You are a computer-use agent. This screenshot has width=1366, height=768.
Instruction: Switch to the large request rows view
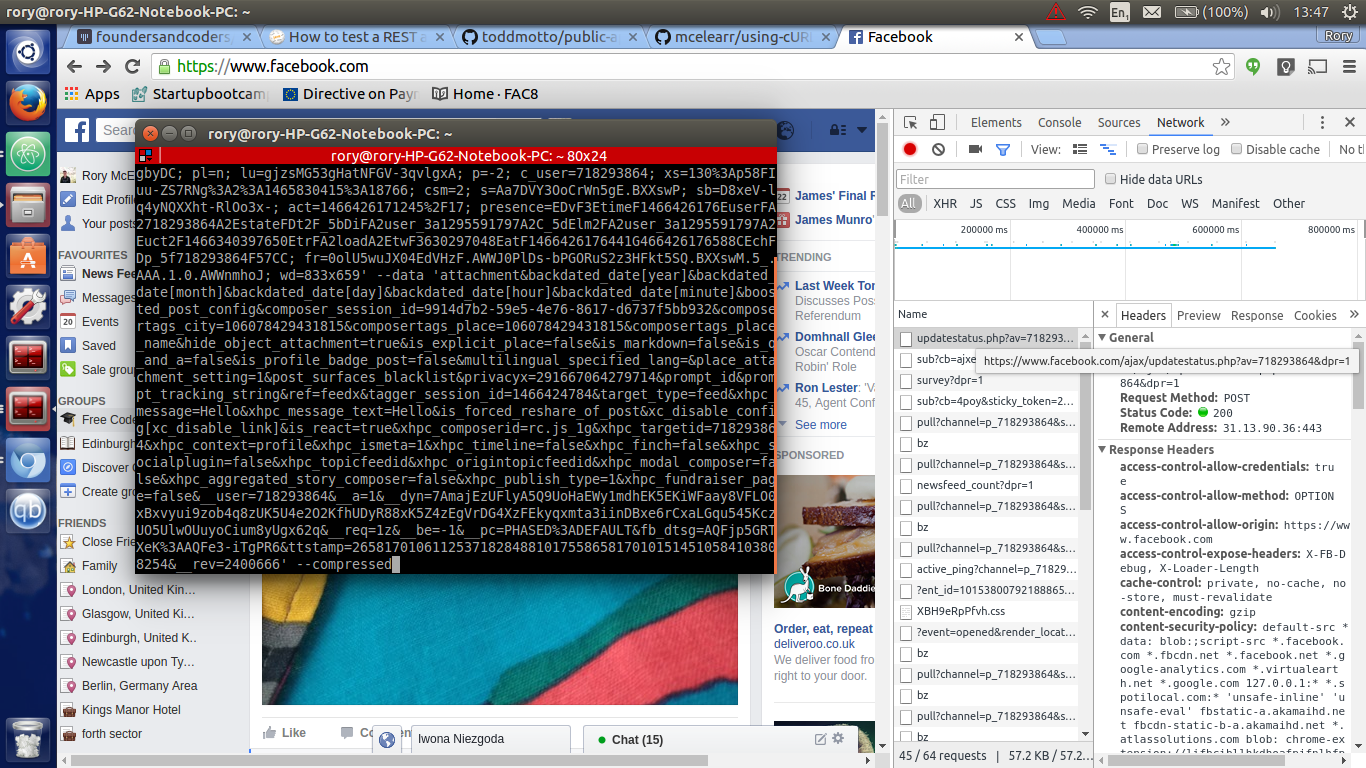tap(1080, 149)
